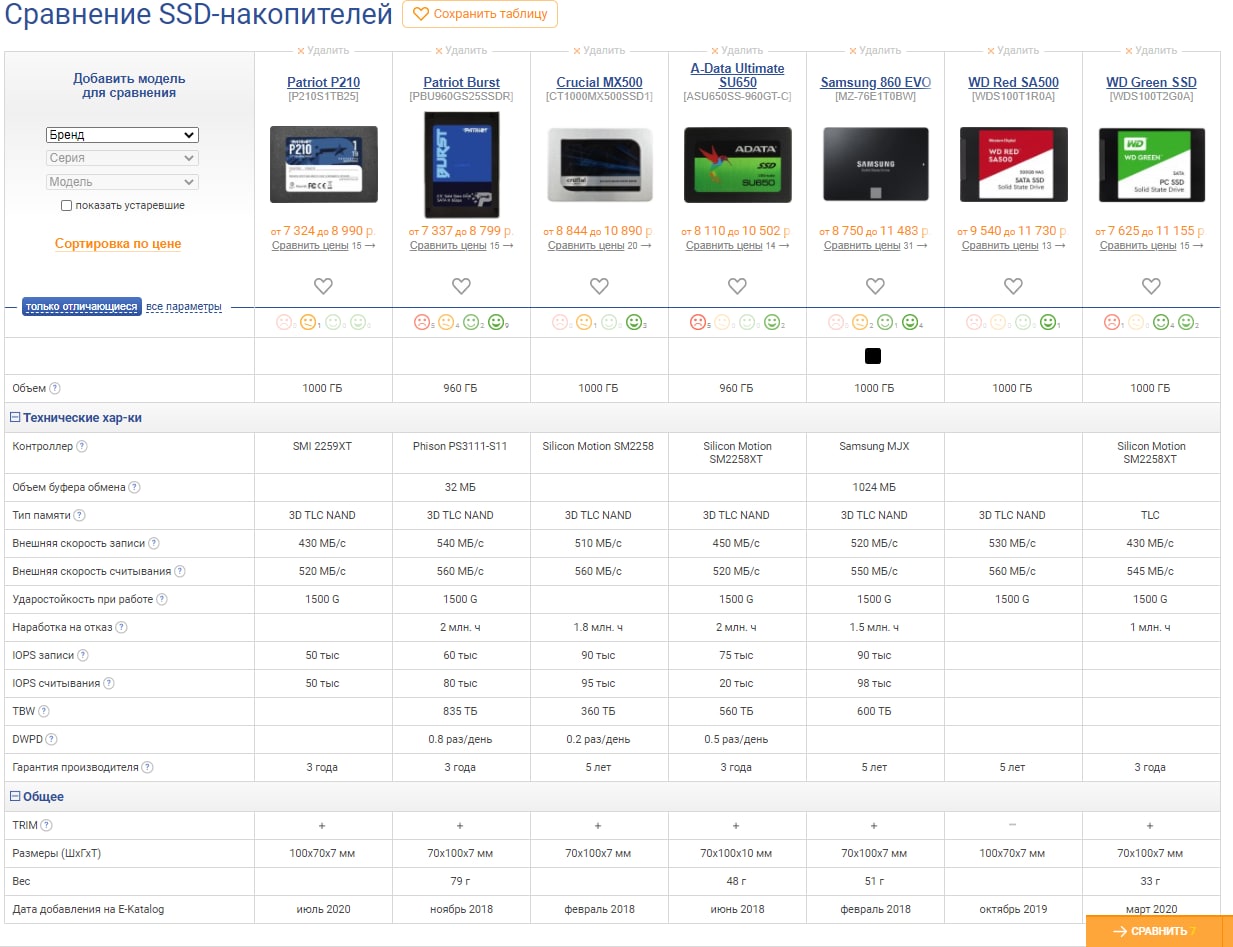Image resolution: width=1233 pixels, height=947 pixels.
Task: Click 1024 МБ buffer value
Action: pyautogui.click(x=875, y=488)
